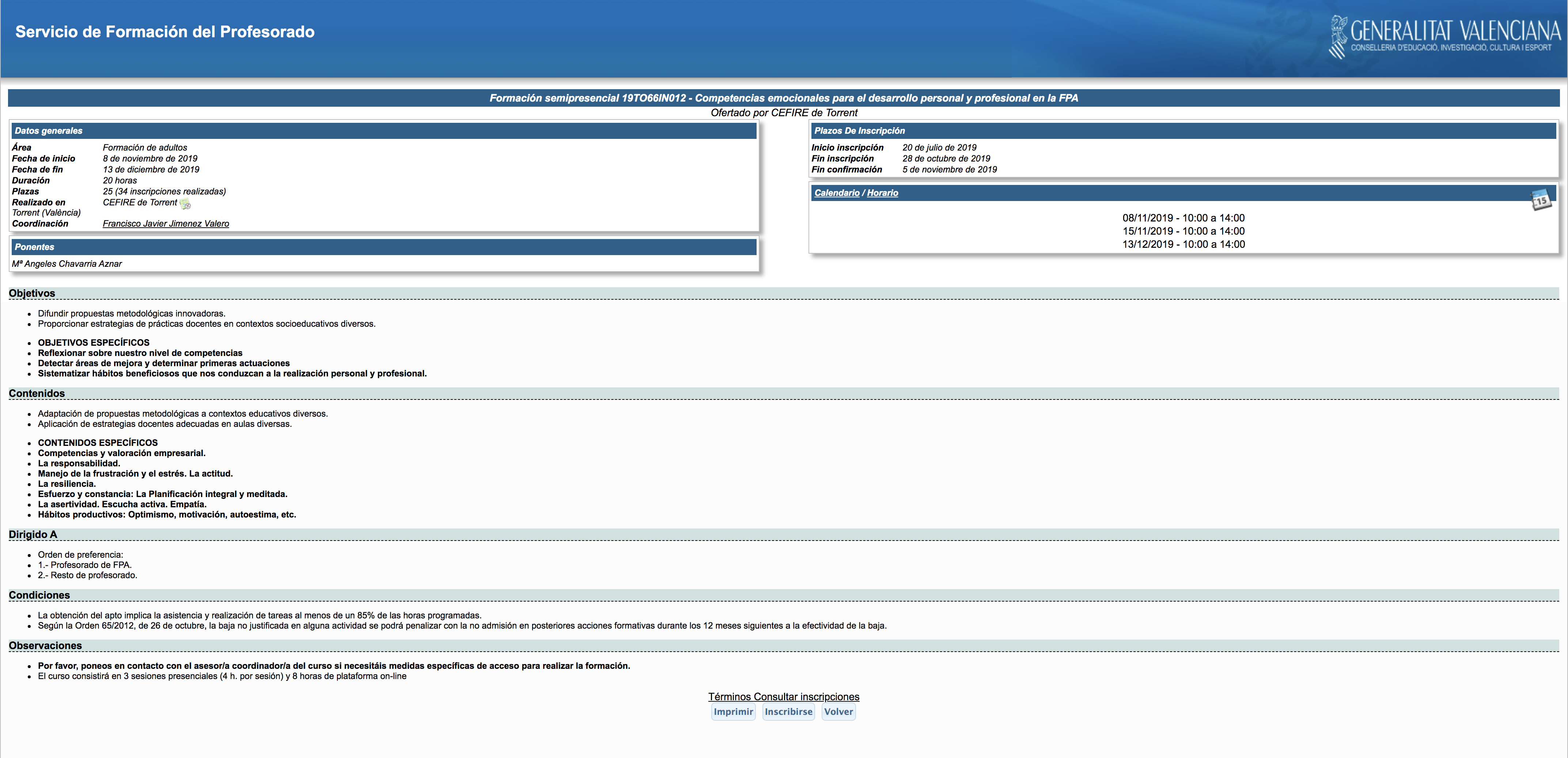This screenshot has height=758, width=1568.
Task: Click the course title banner 19TO66IN012
Action: [x=783, y=98]
